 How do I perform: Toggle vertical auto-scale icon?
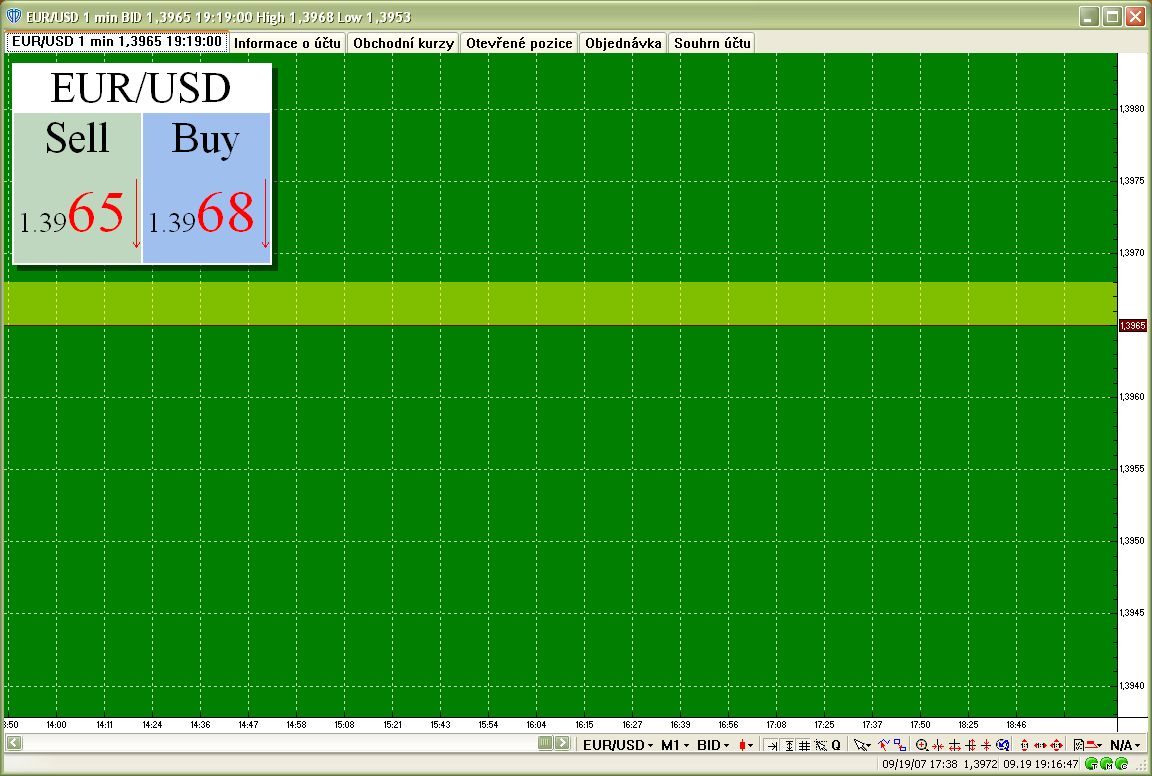(789, 745)
